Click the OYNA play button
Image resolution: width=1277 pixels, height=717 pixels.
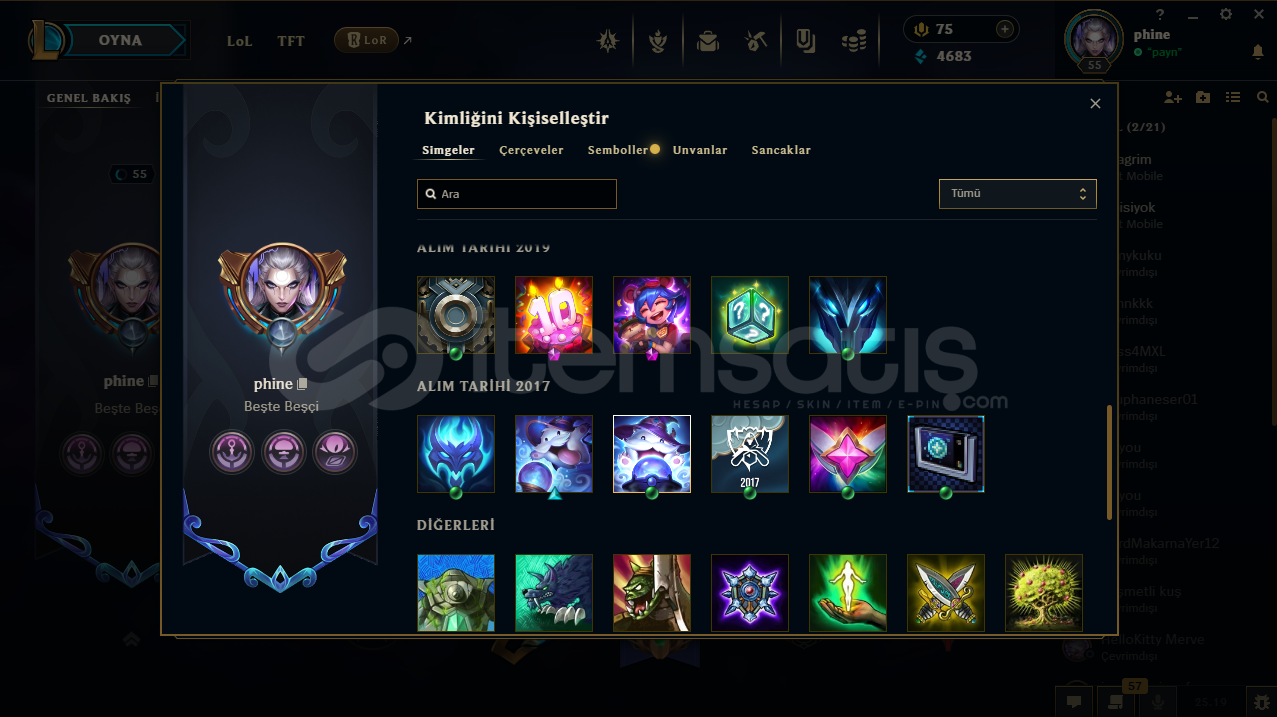pyautogui.click(x=120, y=40)
